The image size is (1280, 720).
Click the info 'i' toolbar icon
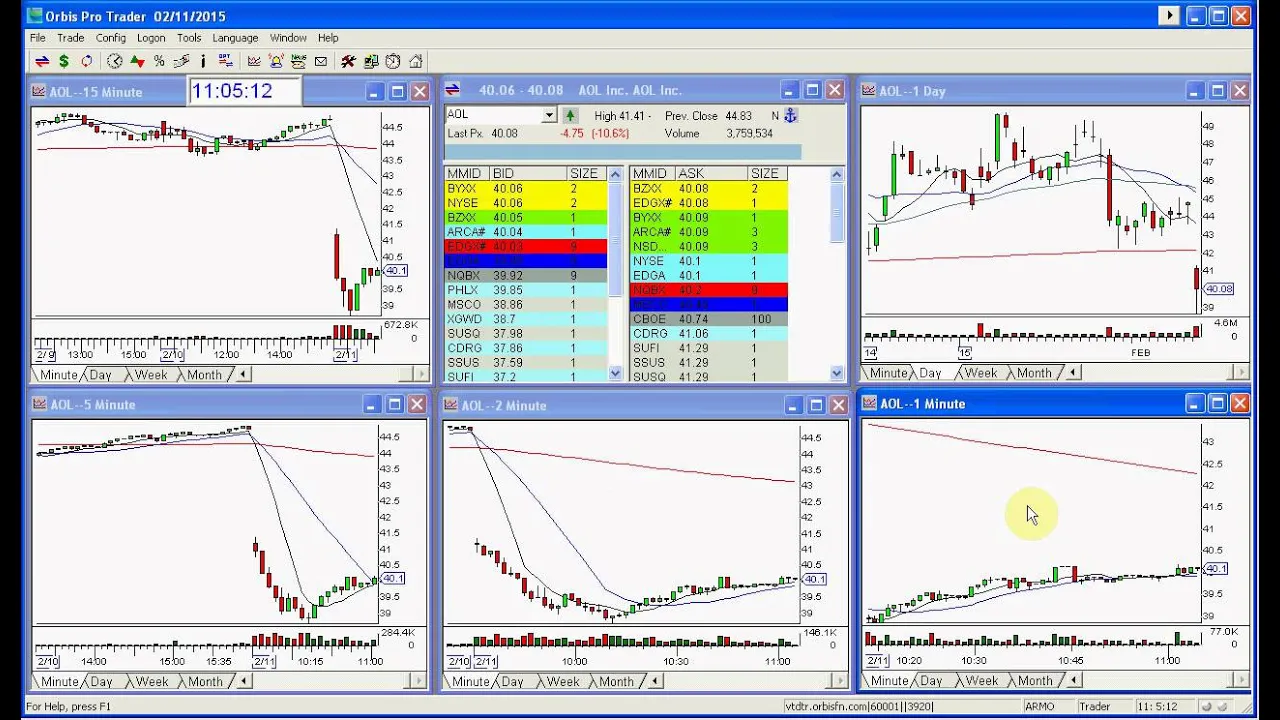[203, 61]
